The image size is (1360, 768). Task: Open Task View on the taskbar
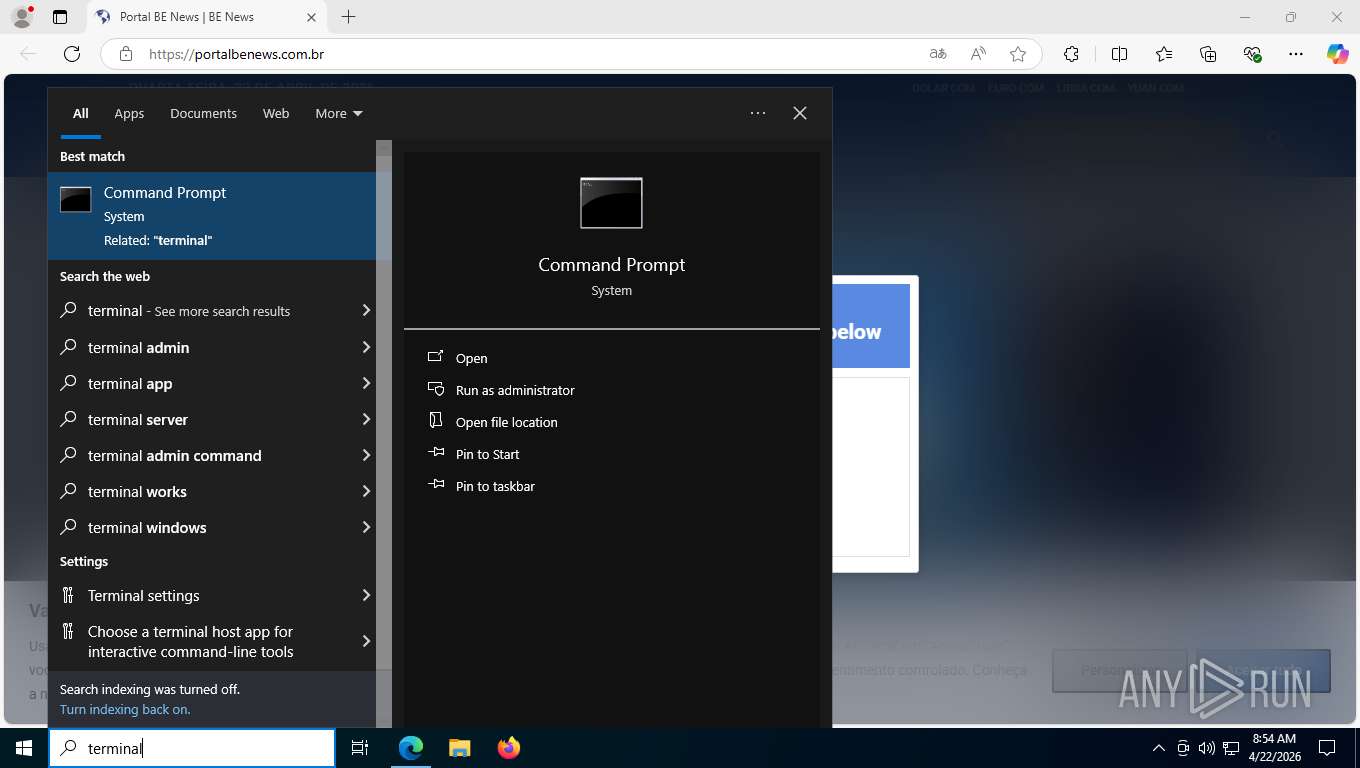[x=360, y=747]
